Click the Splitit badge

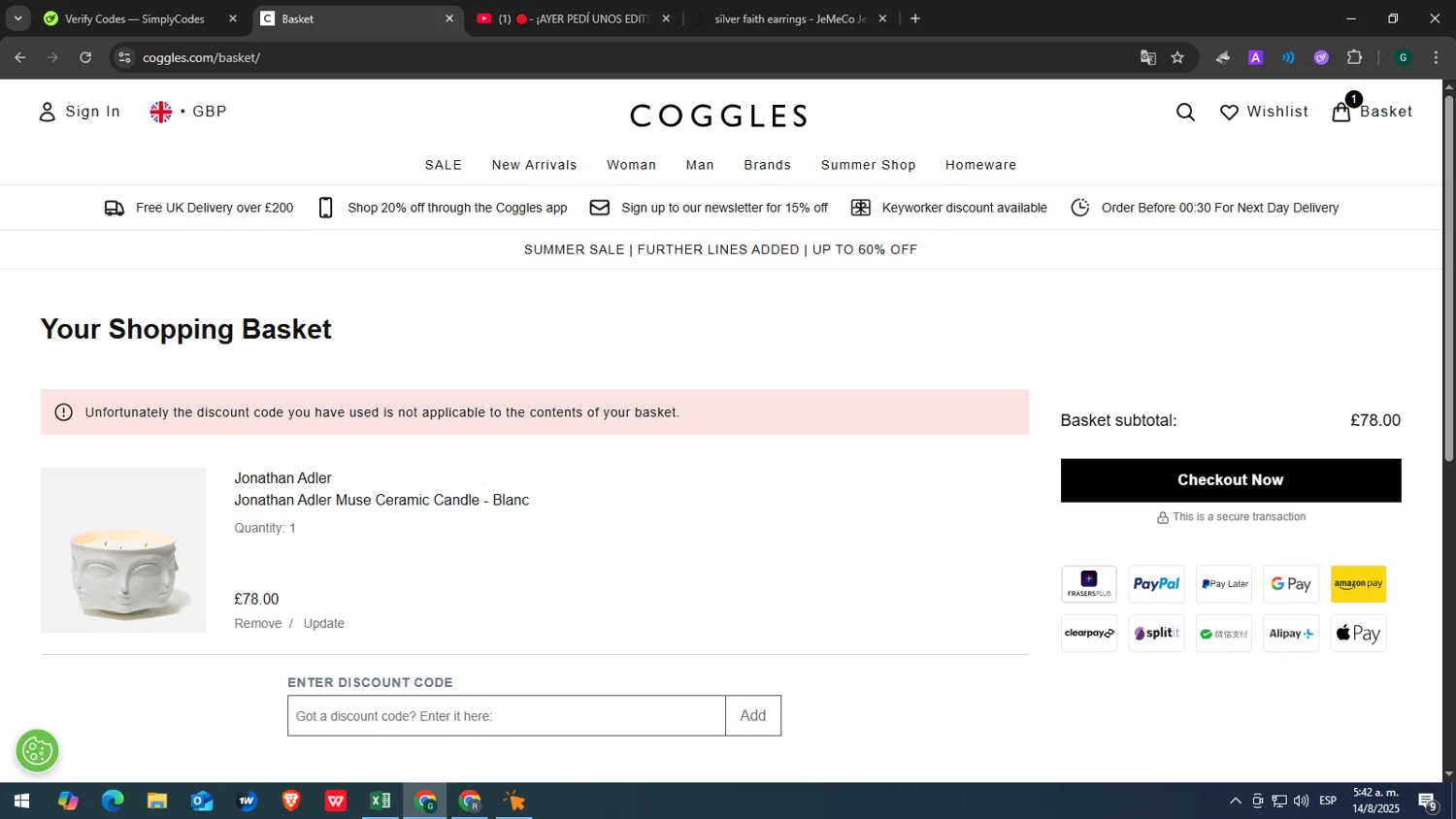1156,634
